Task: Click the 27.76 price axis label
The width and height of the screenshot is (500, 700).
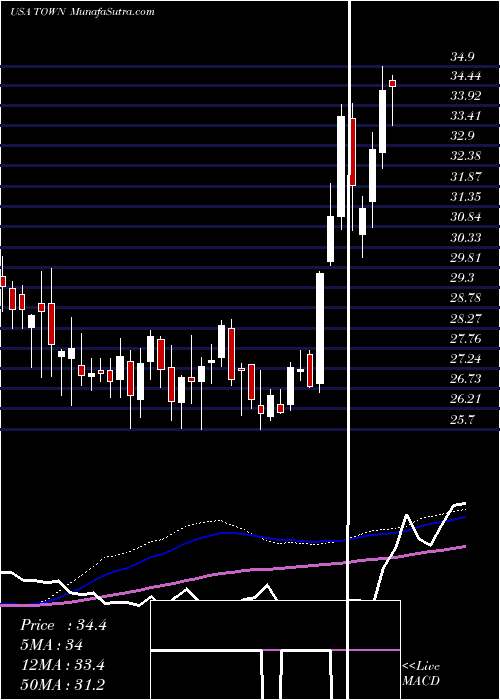Action: point(466,339)
